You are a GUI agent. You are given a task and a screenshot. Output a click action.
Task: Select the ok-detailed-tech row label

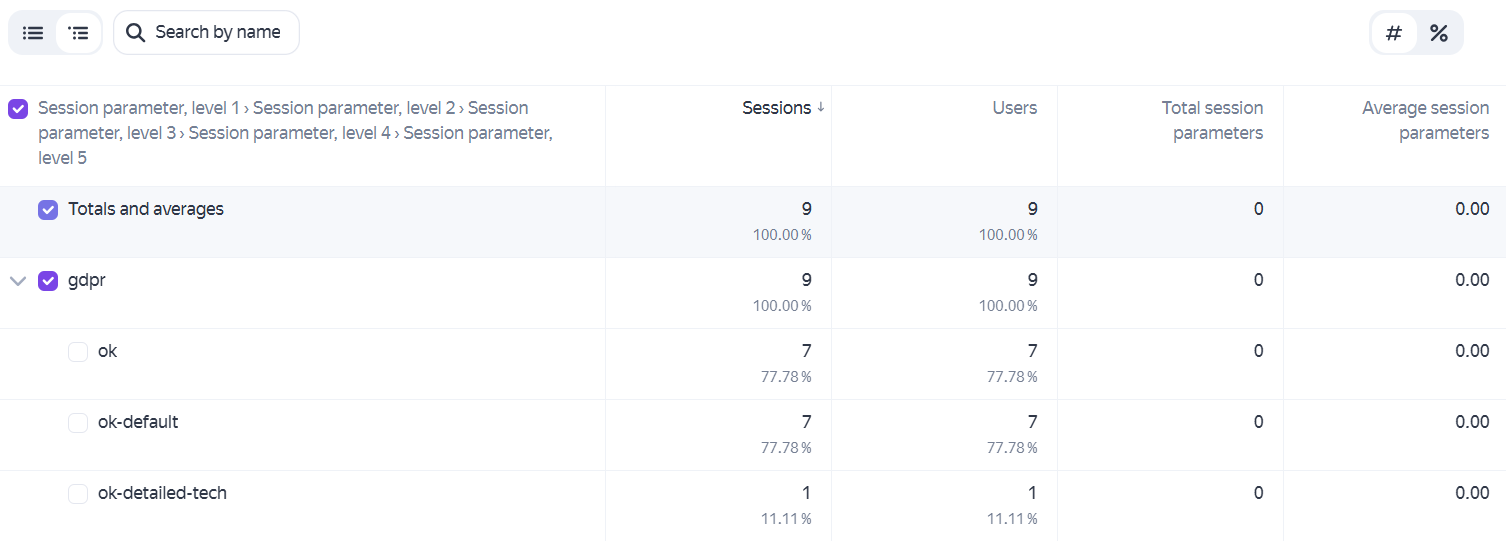click(x=162, y=493)
